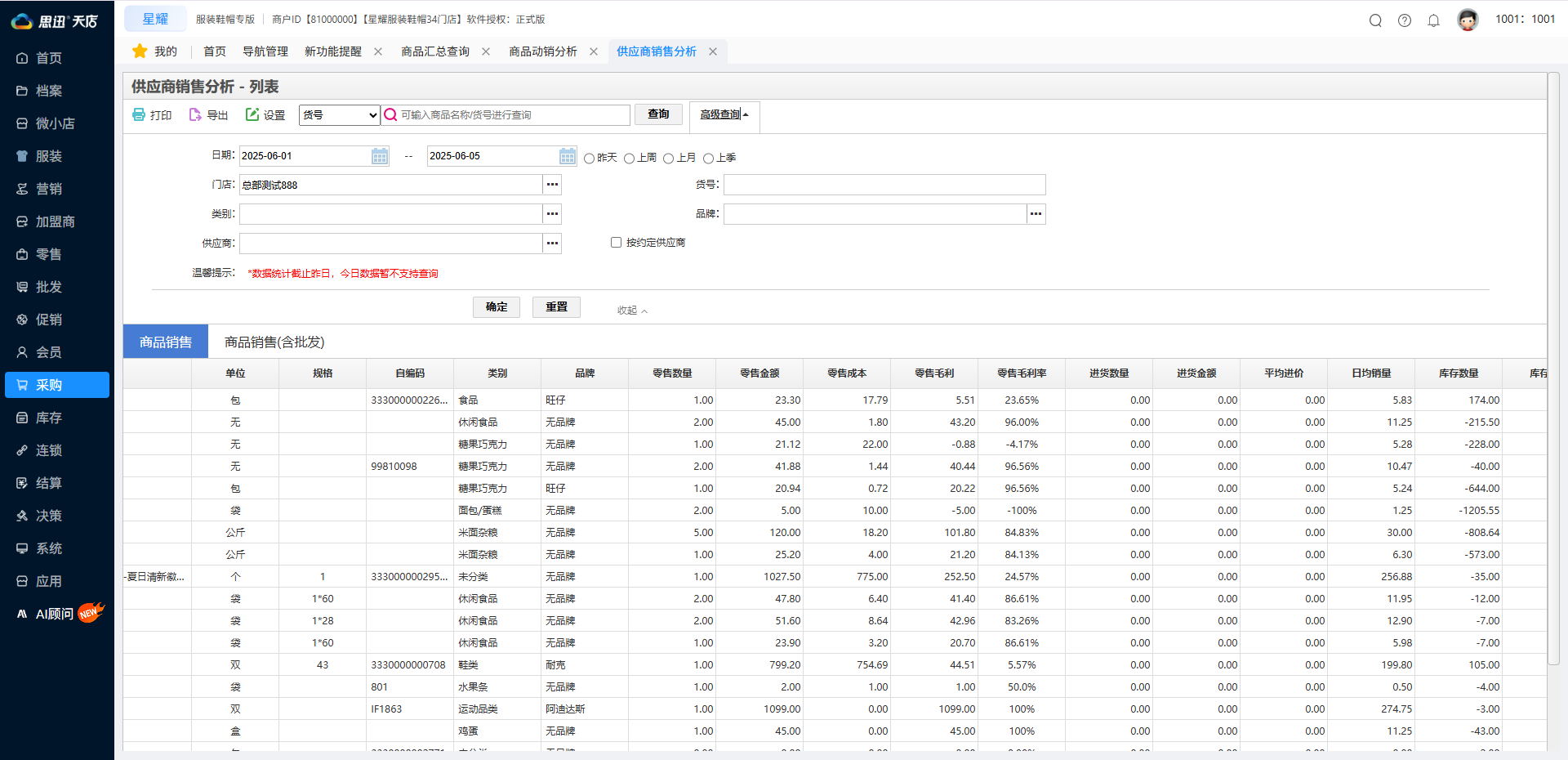
Task: Click the 品牌 brand input field
Action: click(874, 214)
